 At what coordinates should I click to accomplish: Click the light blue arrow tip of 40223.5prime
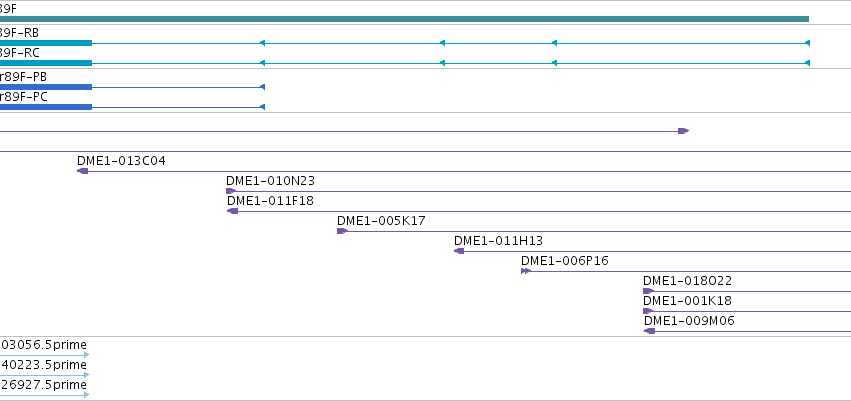pyautogui.click(x=87, y=375)
